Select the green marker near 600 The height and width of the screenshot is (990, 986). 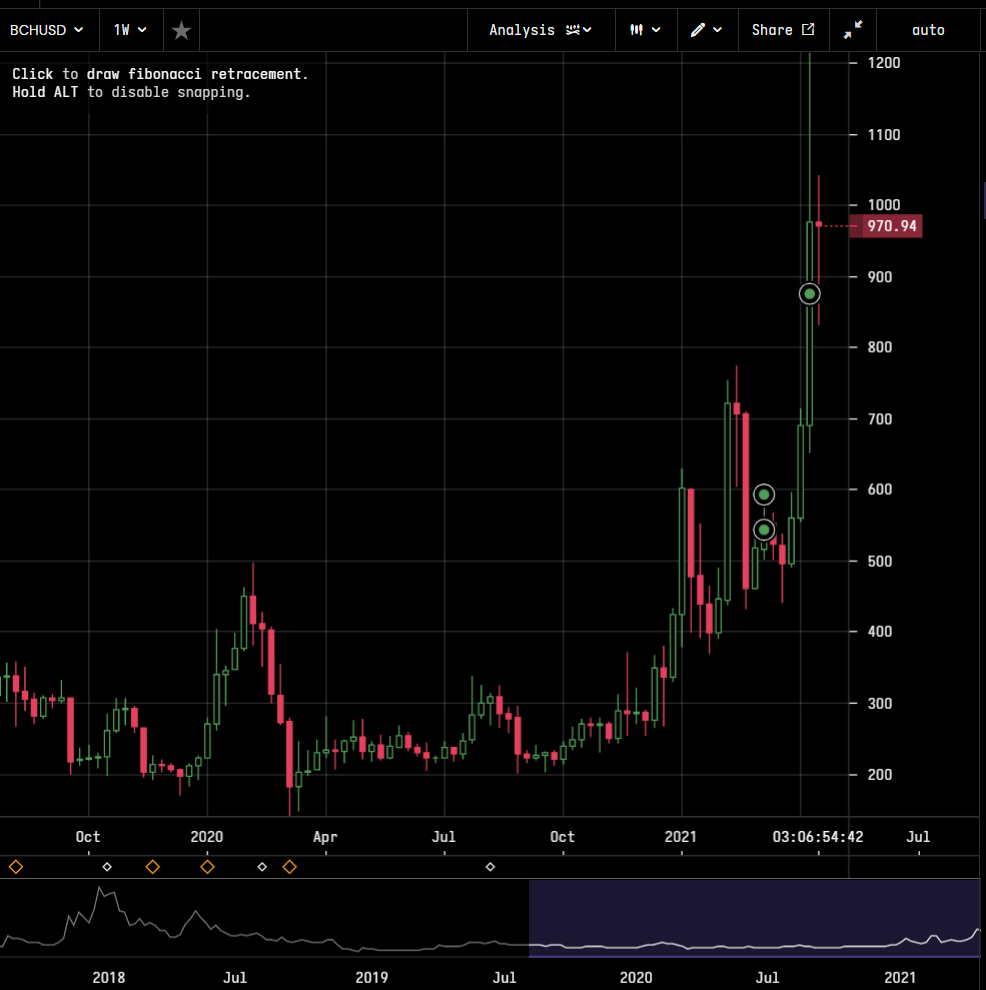coord(764,494)
